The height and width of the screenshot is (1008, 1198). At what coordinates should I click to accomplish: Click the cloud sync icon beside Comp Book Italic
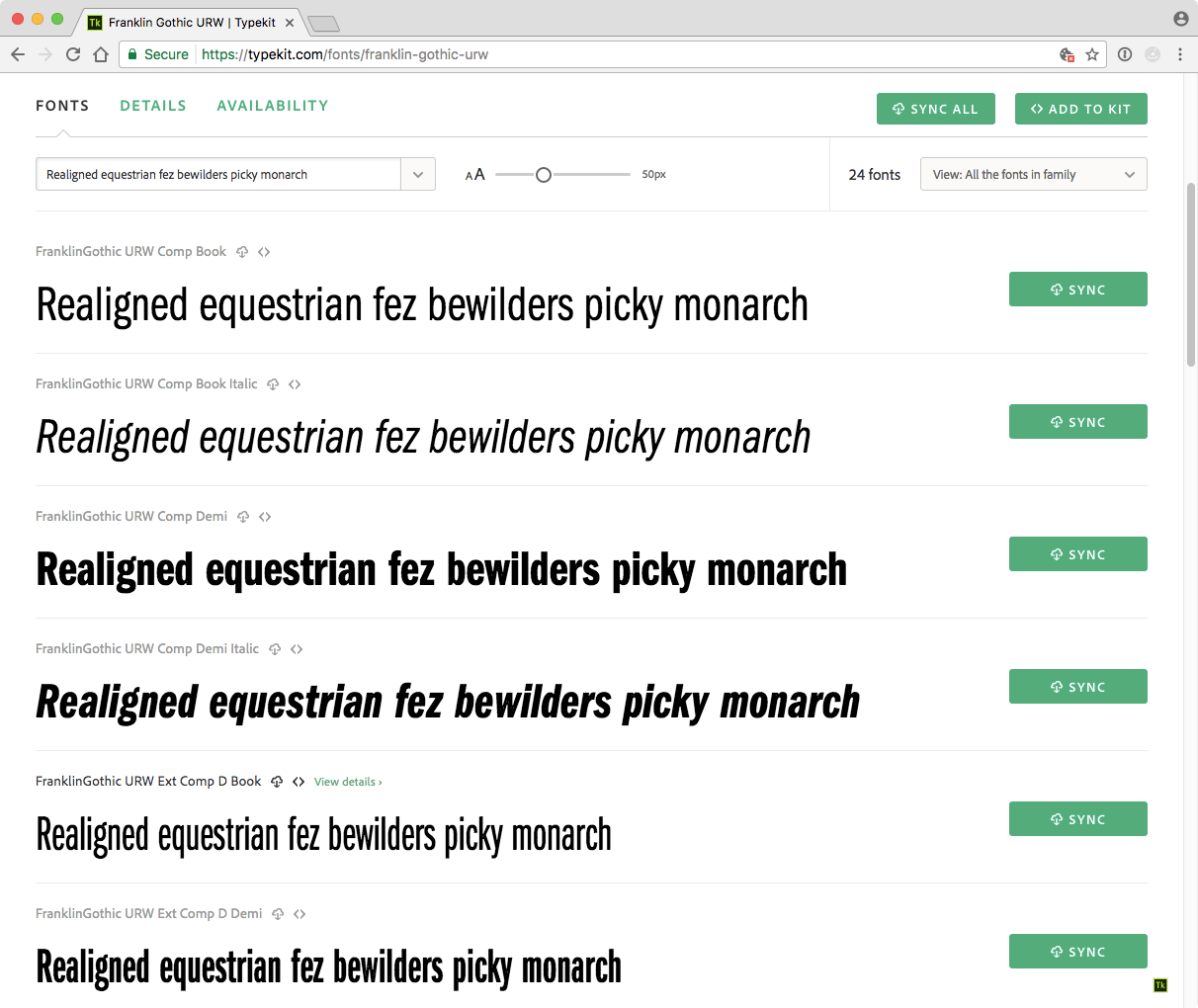[273, 384]
